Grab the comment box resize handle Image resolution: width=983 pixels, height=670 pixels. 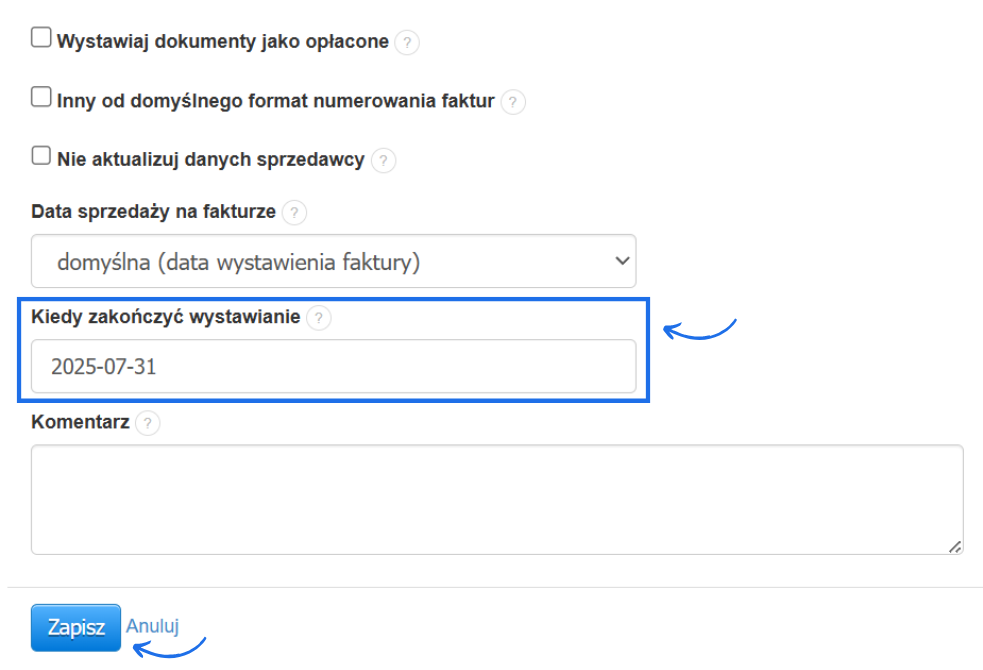(955, 546)
